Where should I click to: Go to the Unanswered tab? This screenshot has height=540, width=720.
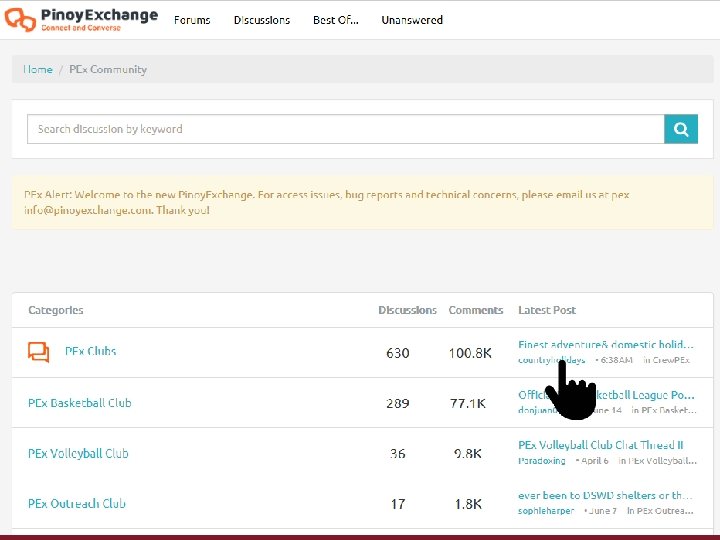point(412,20)
